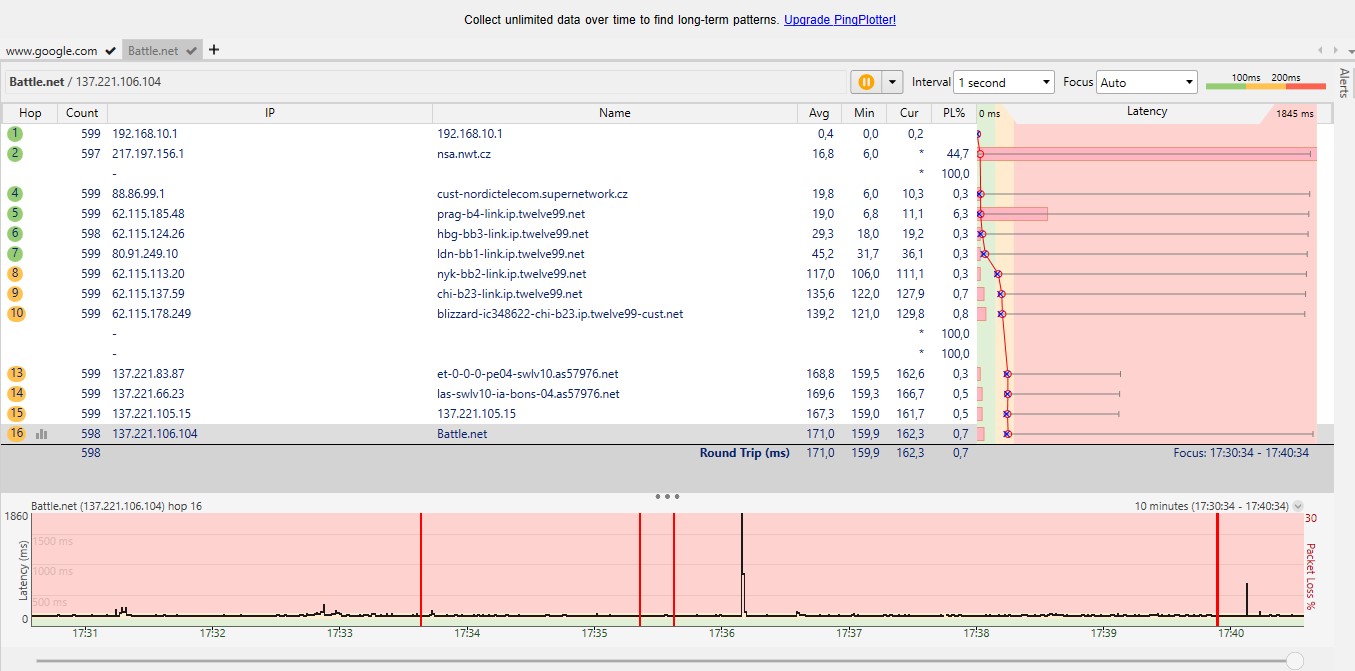Click the 100ms/200ms latency color scale bar

(1266, 86)
